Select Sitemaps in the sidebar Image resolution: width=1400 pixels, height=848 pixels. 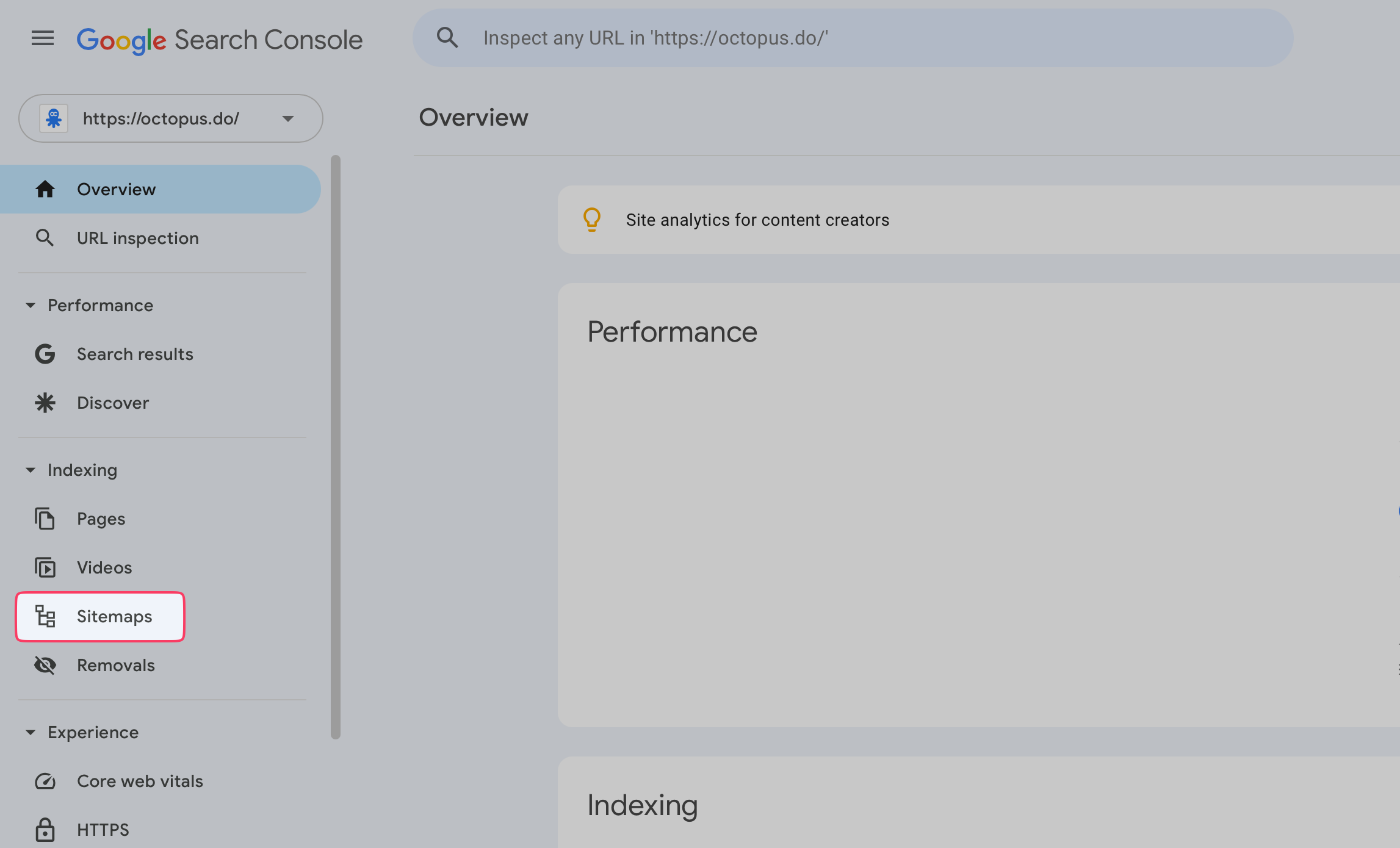pyautogui.click(x=100, y=616)
